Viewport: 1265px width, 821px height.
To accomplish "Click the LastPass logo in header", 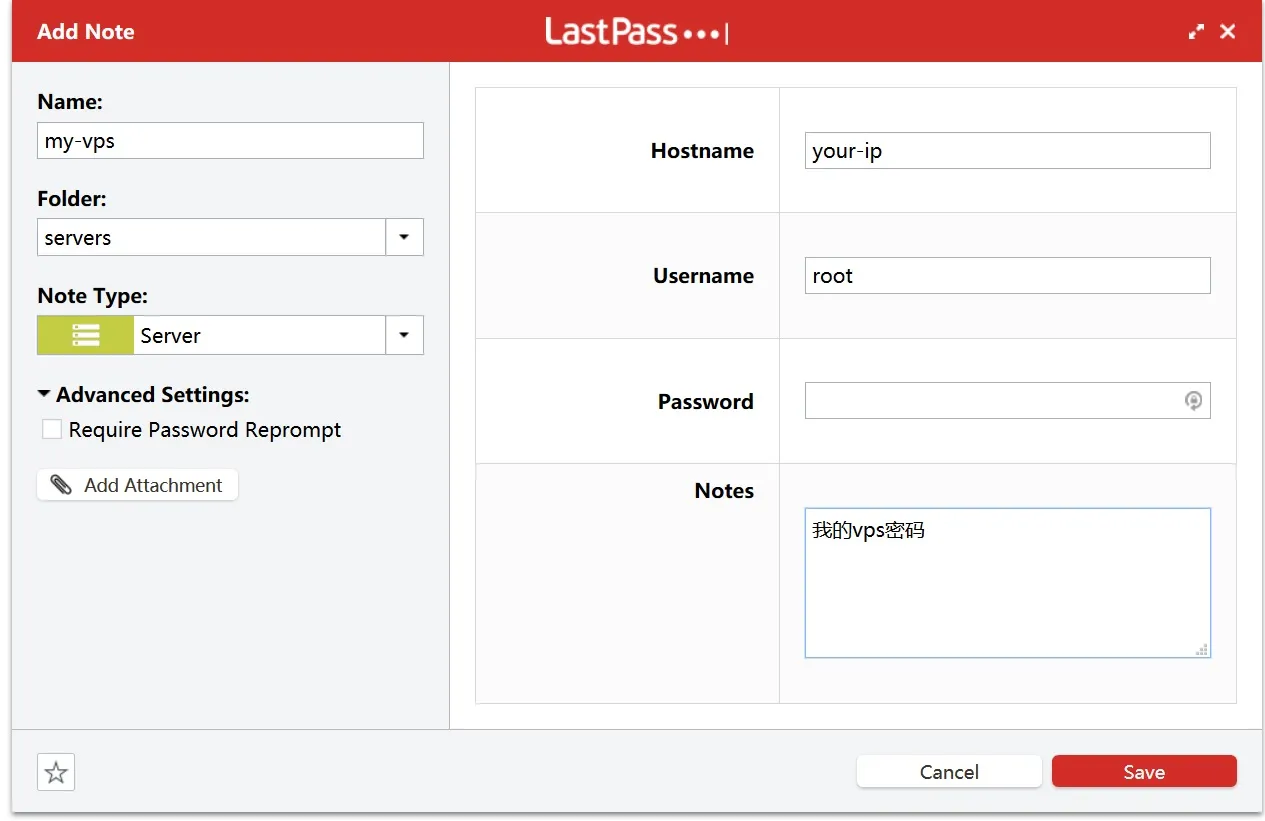I will pyautogui.click(x=636, y=32).
